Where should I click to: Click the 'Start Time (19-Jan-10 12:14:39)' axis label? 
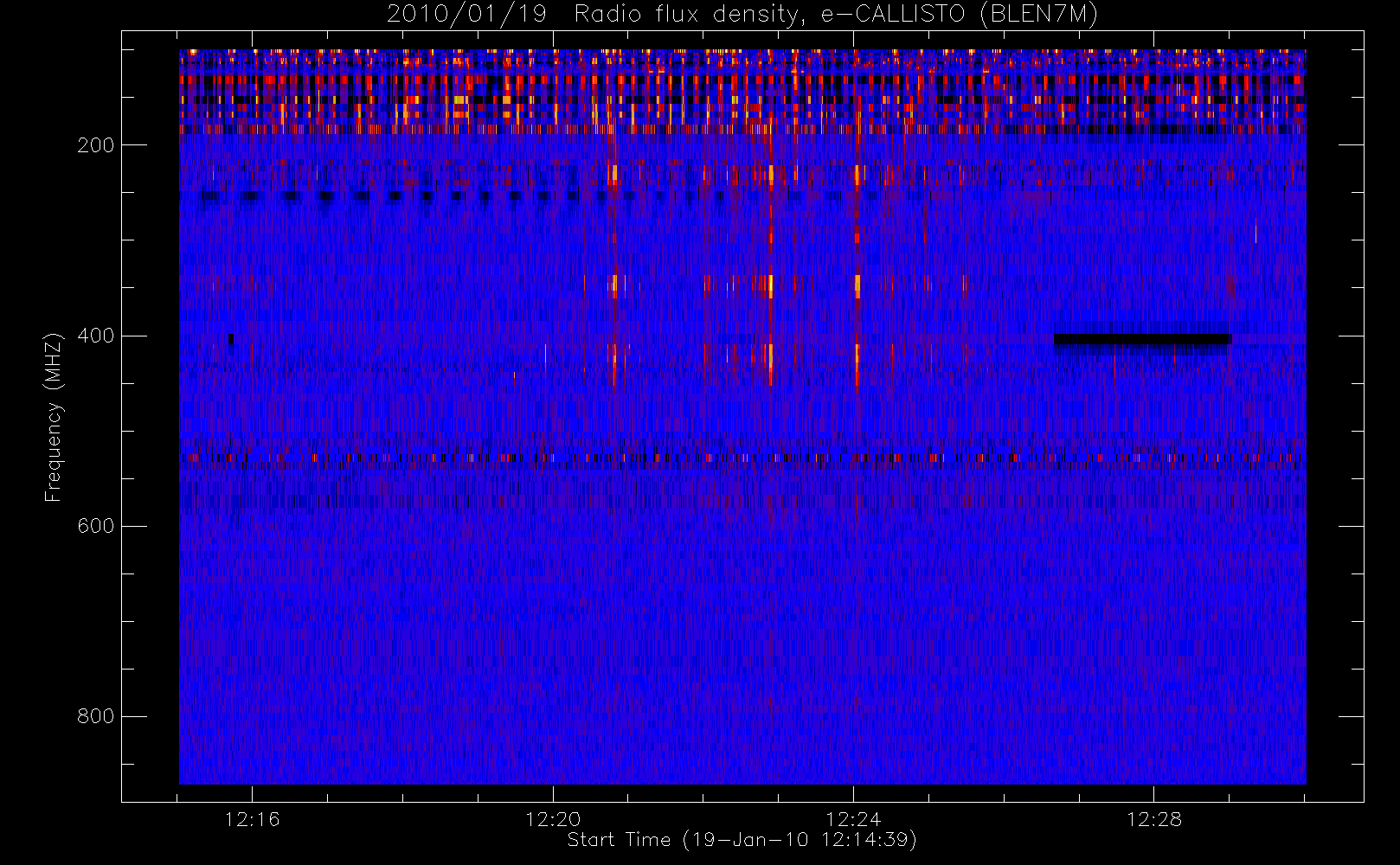pos(742,840)
